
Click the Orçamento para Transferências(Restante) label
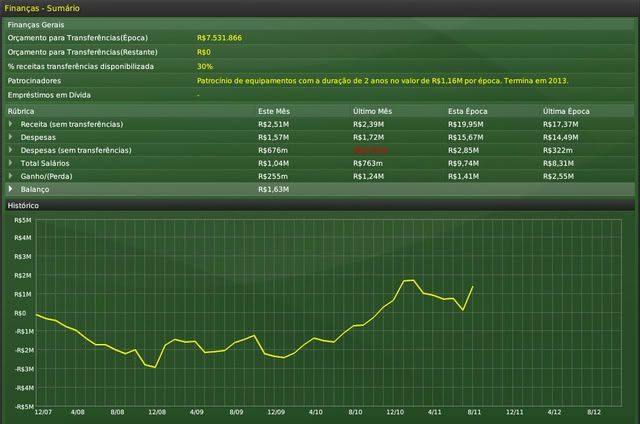82,52
